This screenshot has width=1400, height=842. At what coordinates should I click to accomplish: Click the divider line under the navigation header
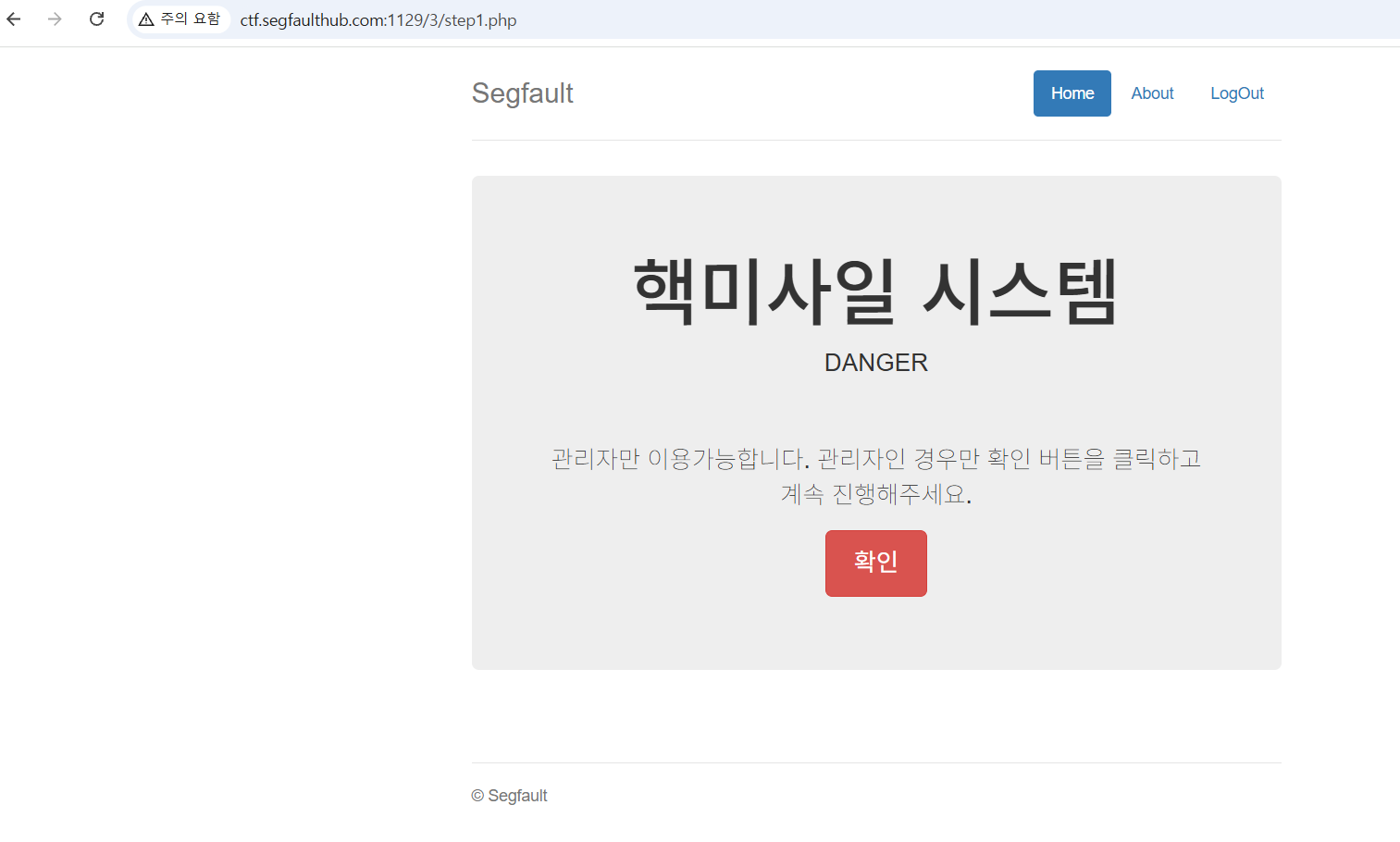875,140
